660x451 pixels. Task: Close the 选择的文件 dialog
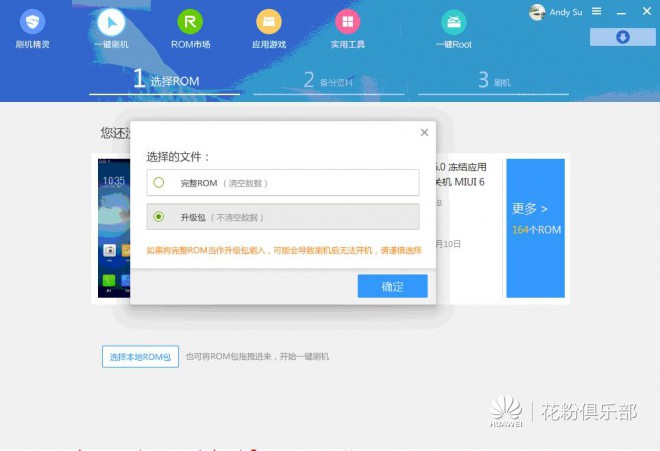[x=424, y=132]
